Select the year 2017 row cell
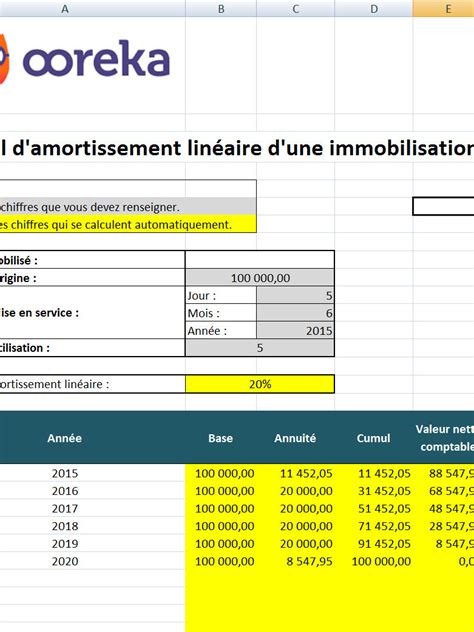This screenshot has width=474, height=632. (92, 508)
